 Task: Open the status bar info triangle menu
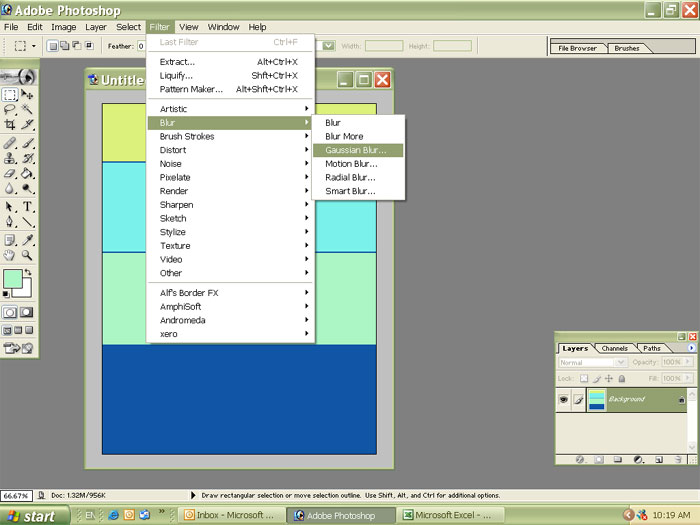[193, 495]
